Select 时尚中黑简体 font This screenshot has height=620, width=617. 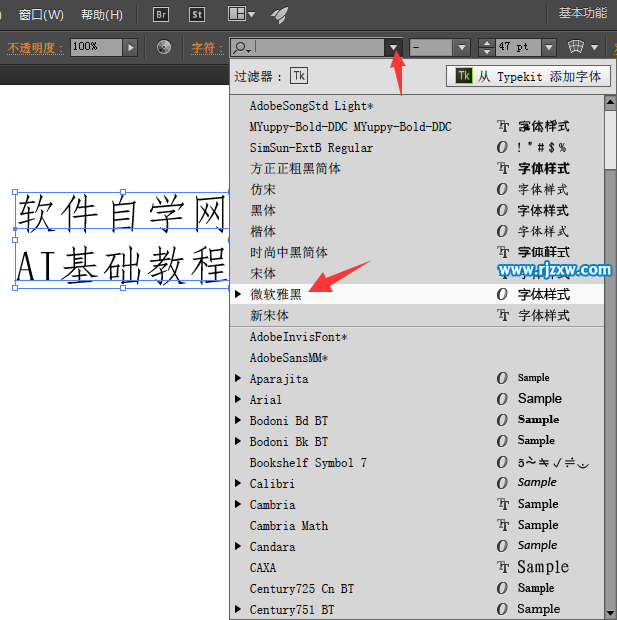tap(417, 252)
